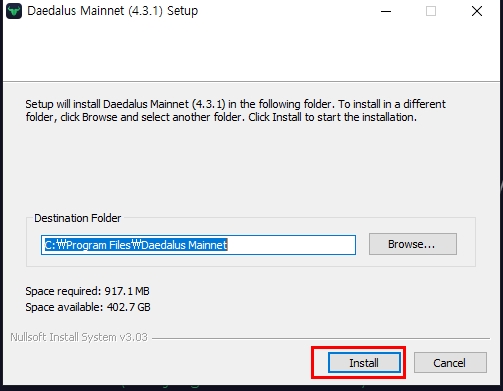
Task: Open the Browse... folder picker
Action: [x=413, y=244]
